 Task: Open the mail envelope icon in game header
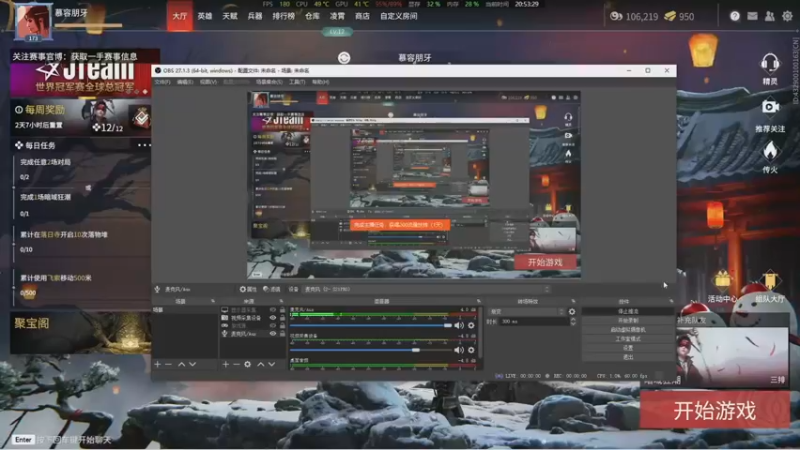[x=752, y=16]
